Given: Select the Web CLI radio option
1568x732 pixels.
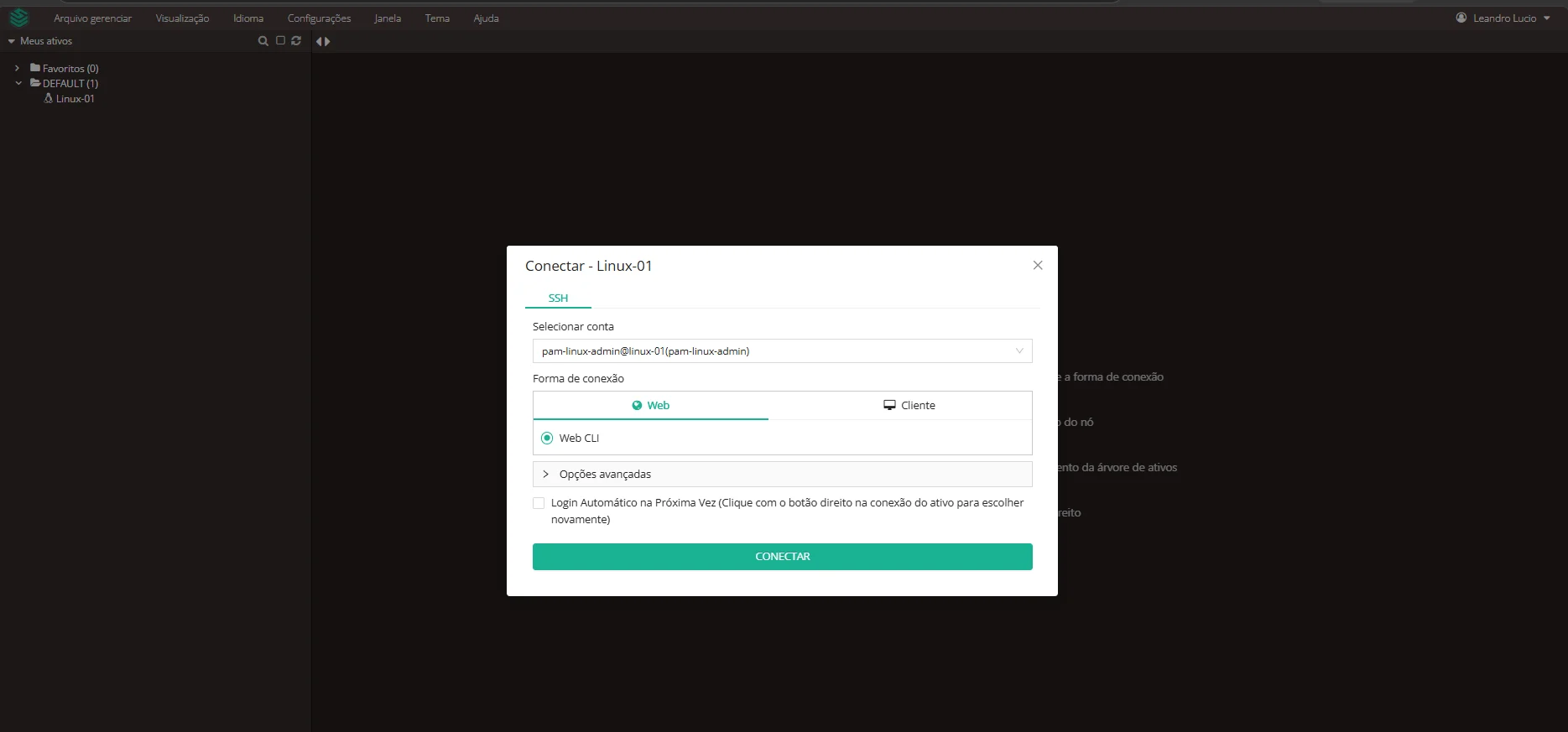Looking at the screenshot, I should pyautogui.click(x=547, y=438).
